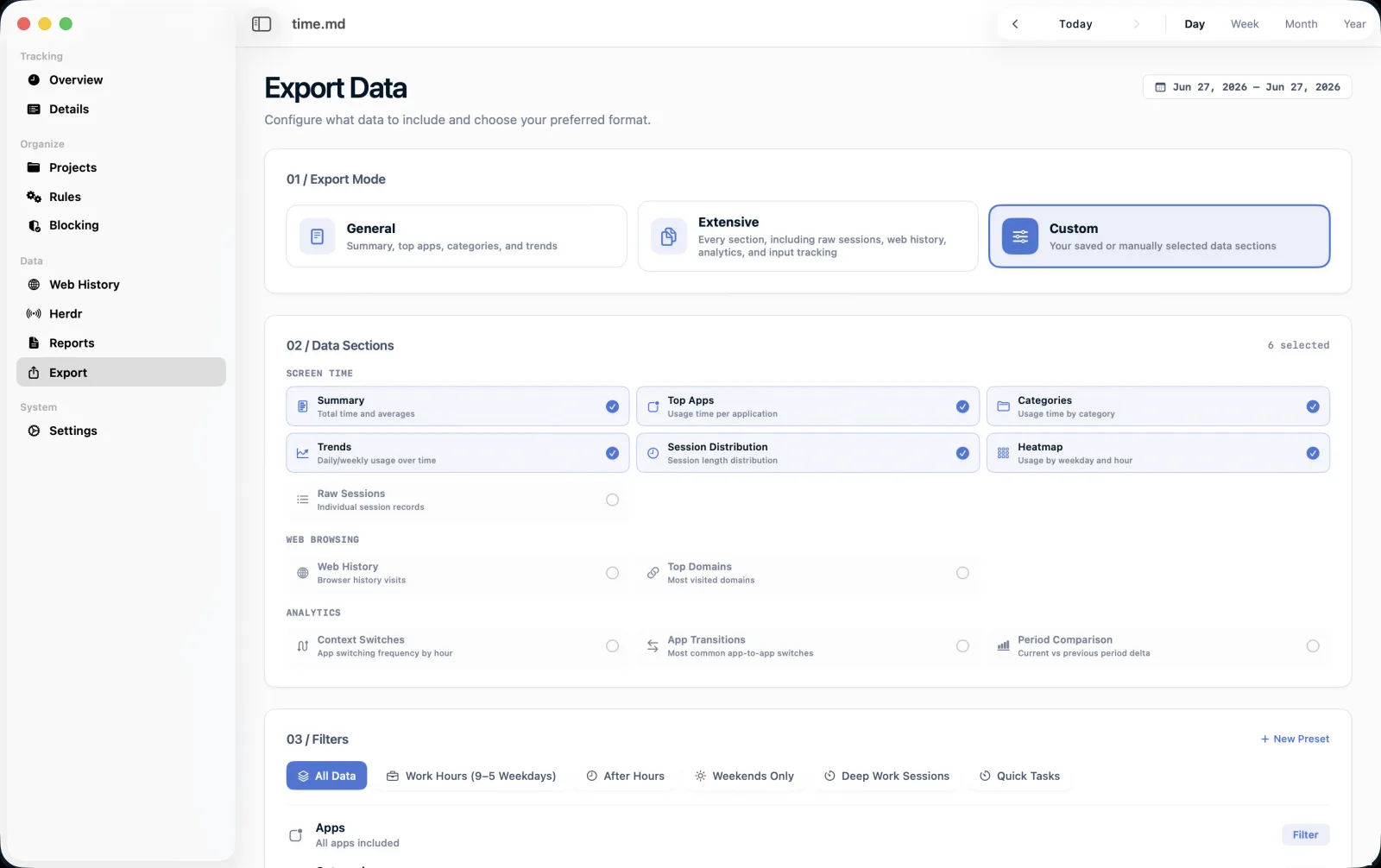Enable the App Transitions checkbox
Viewport: 1381px width, 868px height.
pyautogui.click(x=962, y=646)
